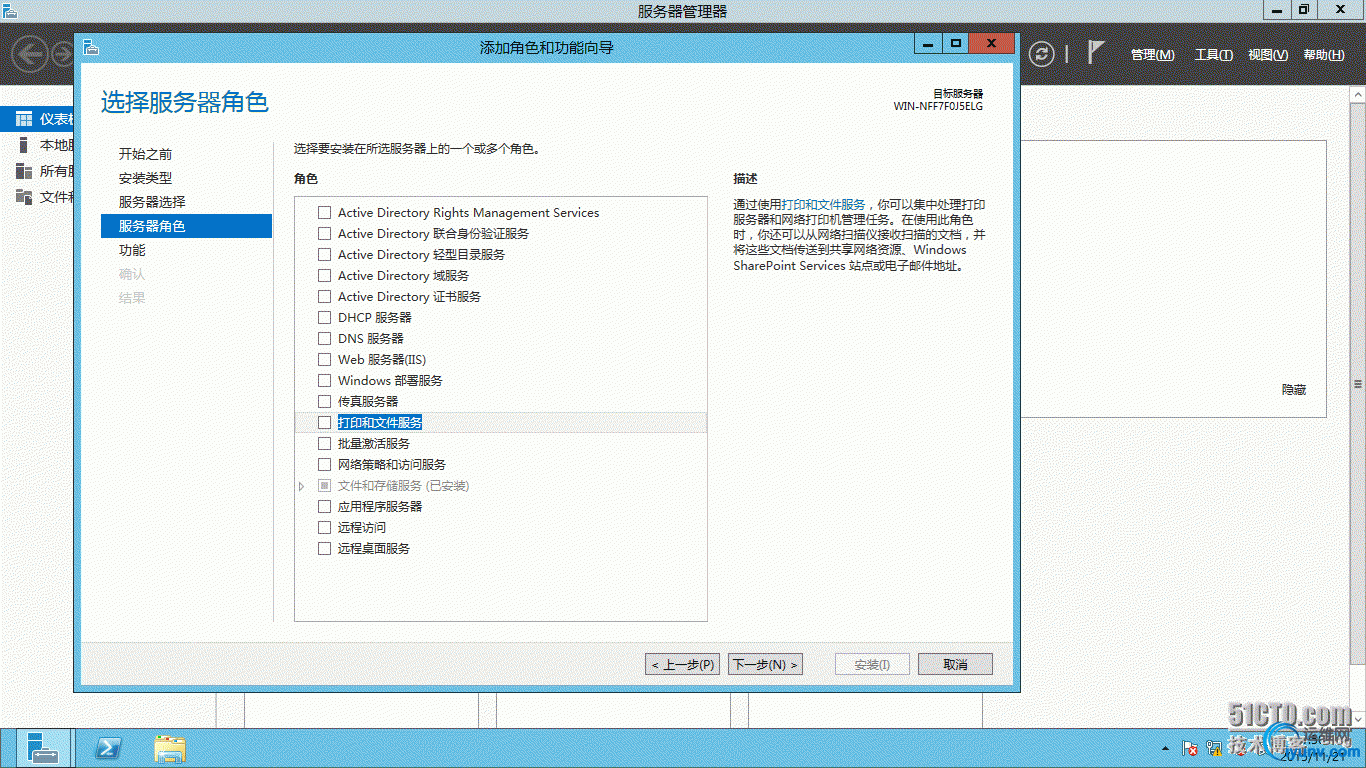The height and width of the screenshot is (768, 1366).
Task: Select 文件和存储服务 (已安装) row text
Action: (x=403, y=485)
